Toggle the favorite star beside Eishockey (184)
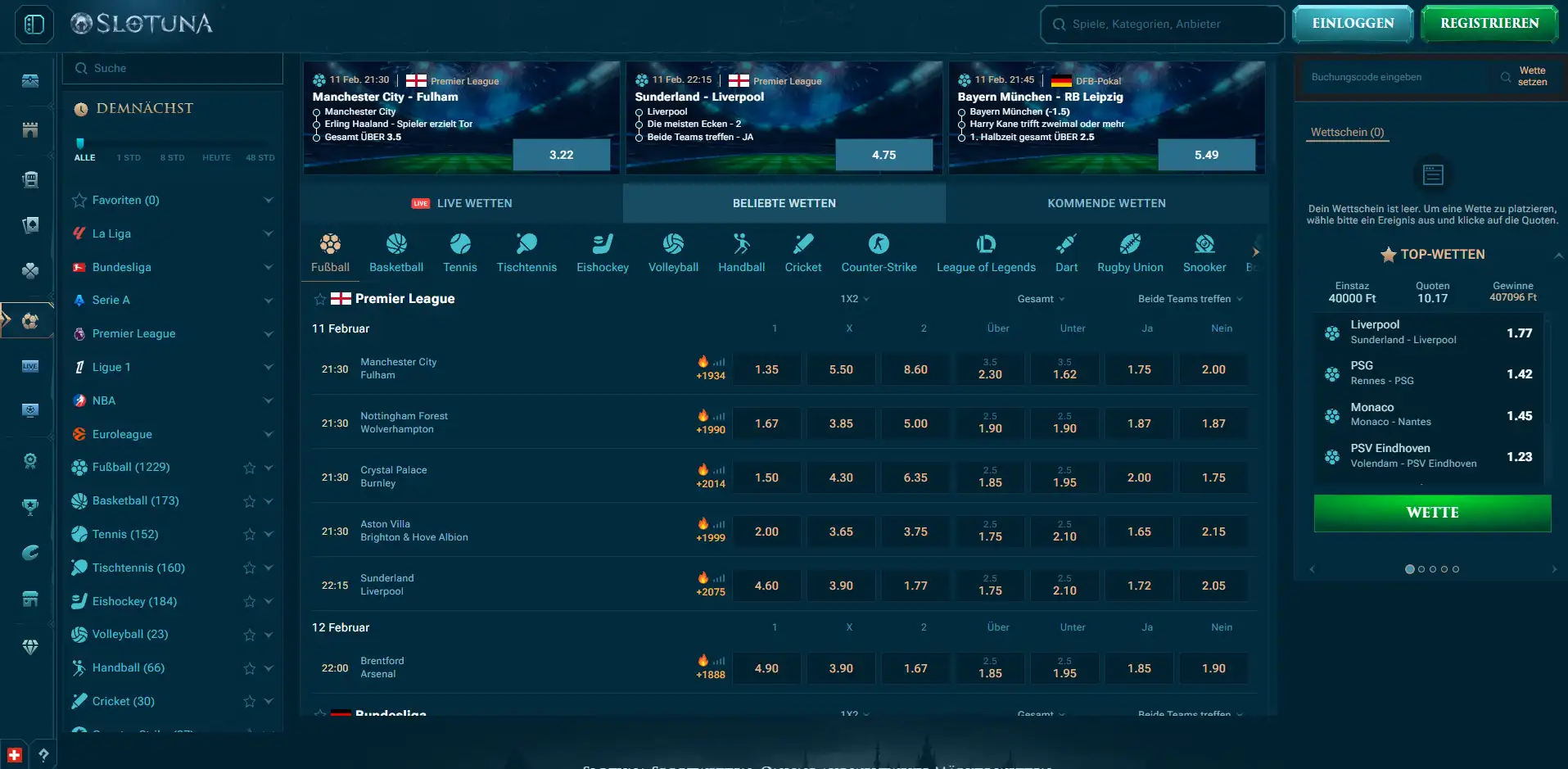Viewport: 1568px width, 769px height. [247, 601]
